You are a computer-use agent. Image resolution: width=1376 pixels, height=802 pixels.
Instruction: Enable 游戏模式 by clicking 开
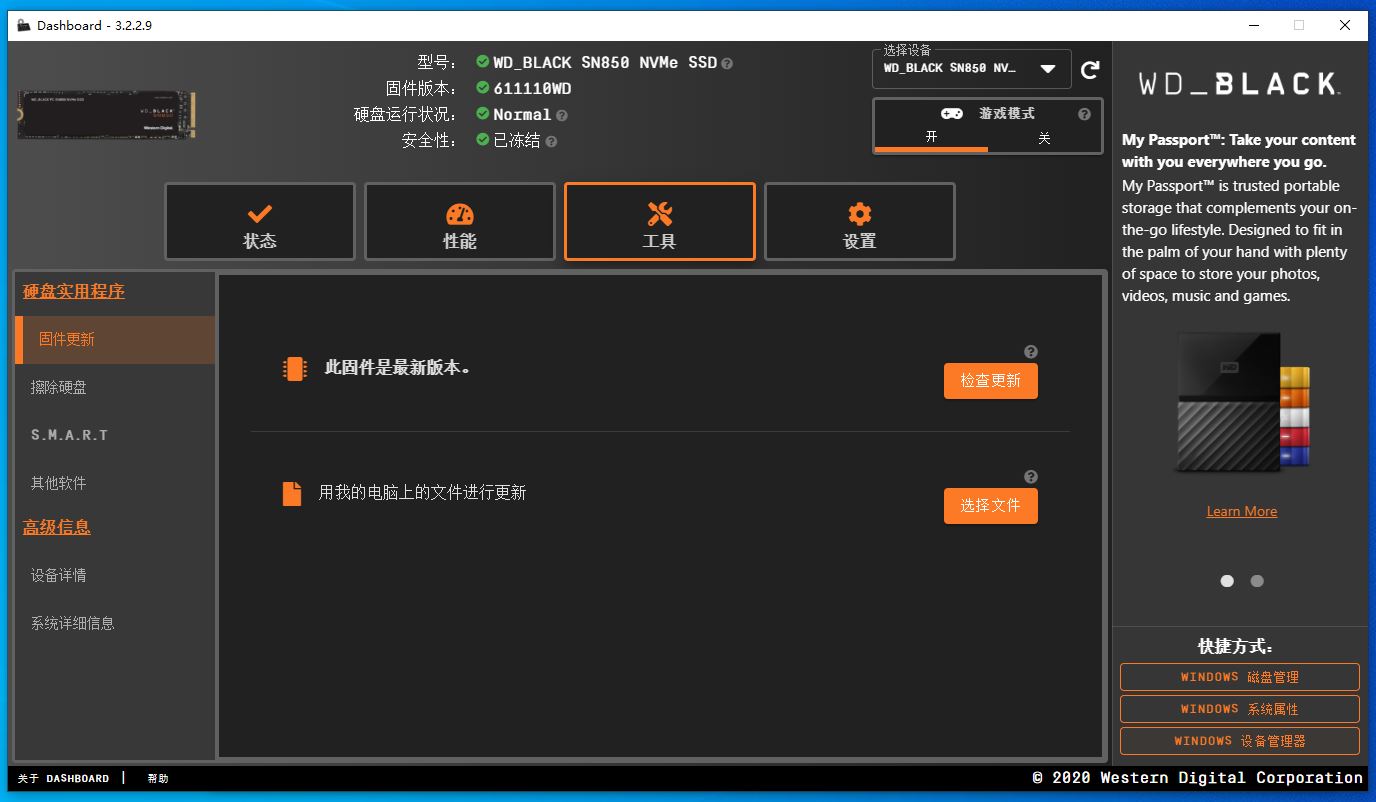[931, 138]
